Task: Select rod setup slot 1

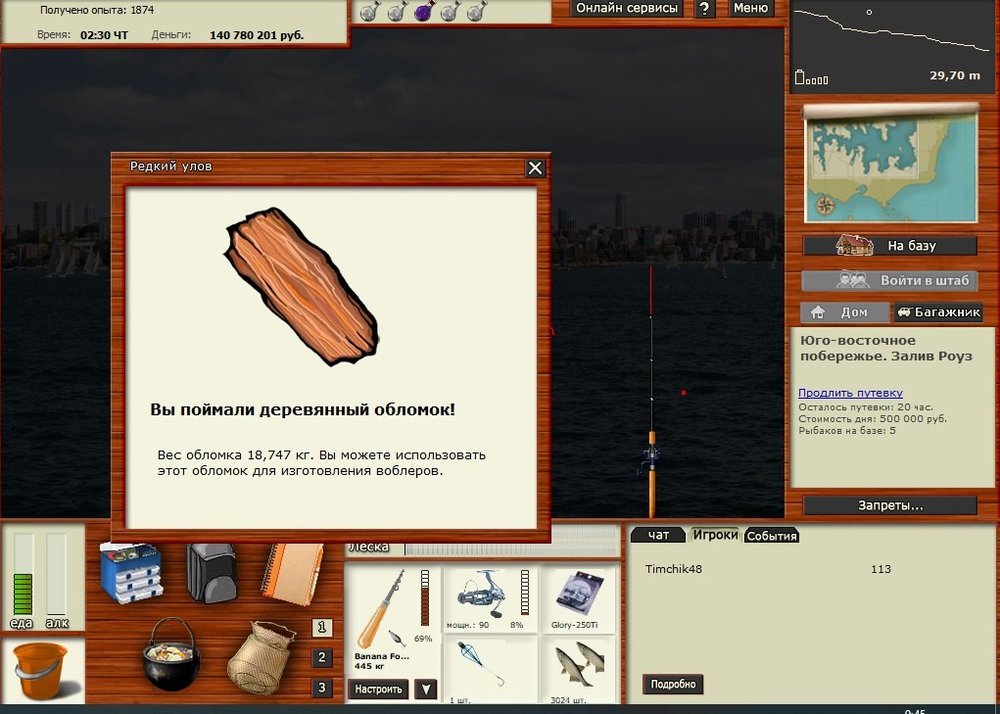Action: point(322,628)
